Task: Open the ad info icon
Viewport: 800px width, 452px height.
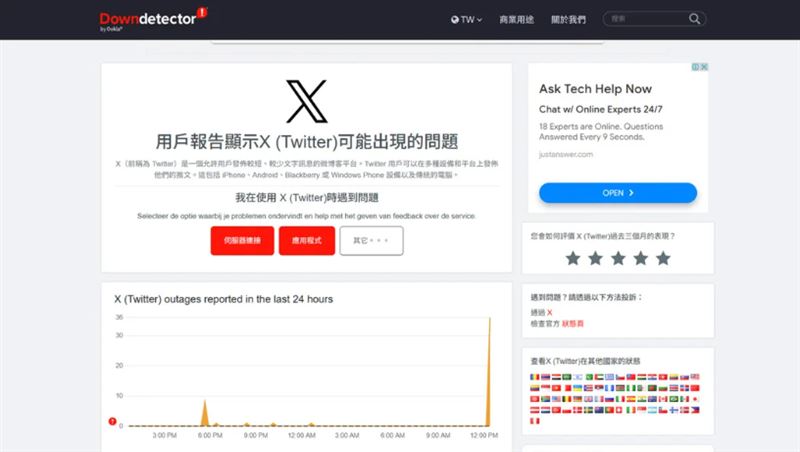Action: click(x=695, y=67)
